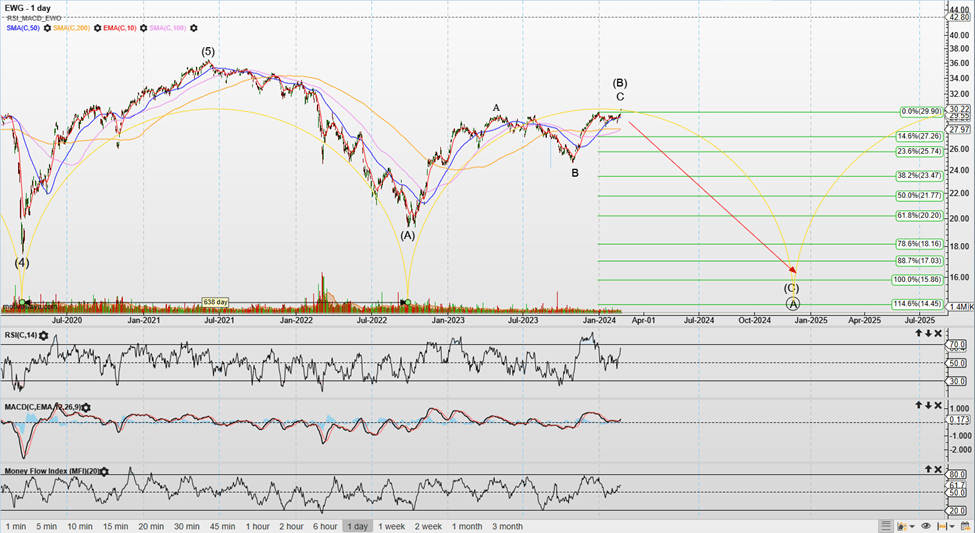Move Money Flow Index panel up
The image size is (975, 533).
(928, 469)
